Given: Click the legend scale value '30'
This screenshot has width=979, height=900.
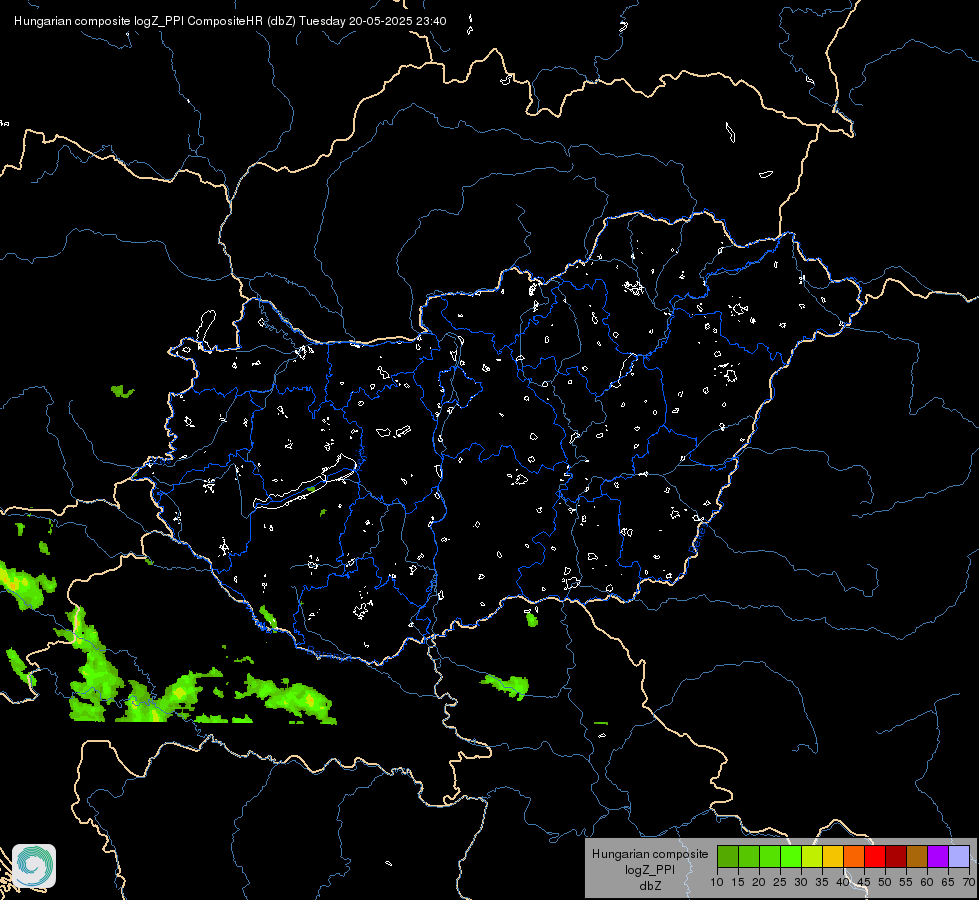Looking at the screenshot, I should pyautogui.click(x=801, y=883).
